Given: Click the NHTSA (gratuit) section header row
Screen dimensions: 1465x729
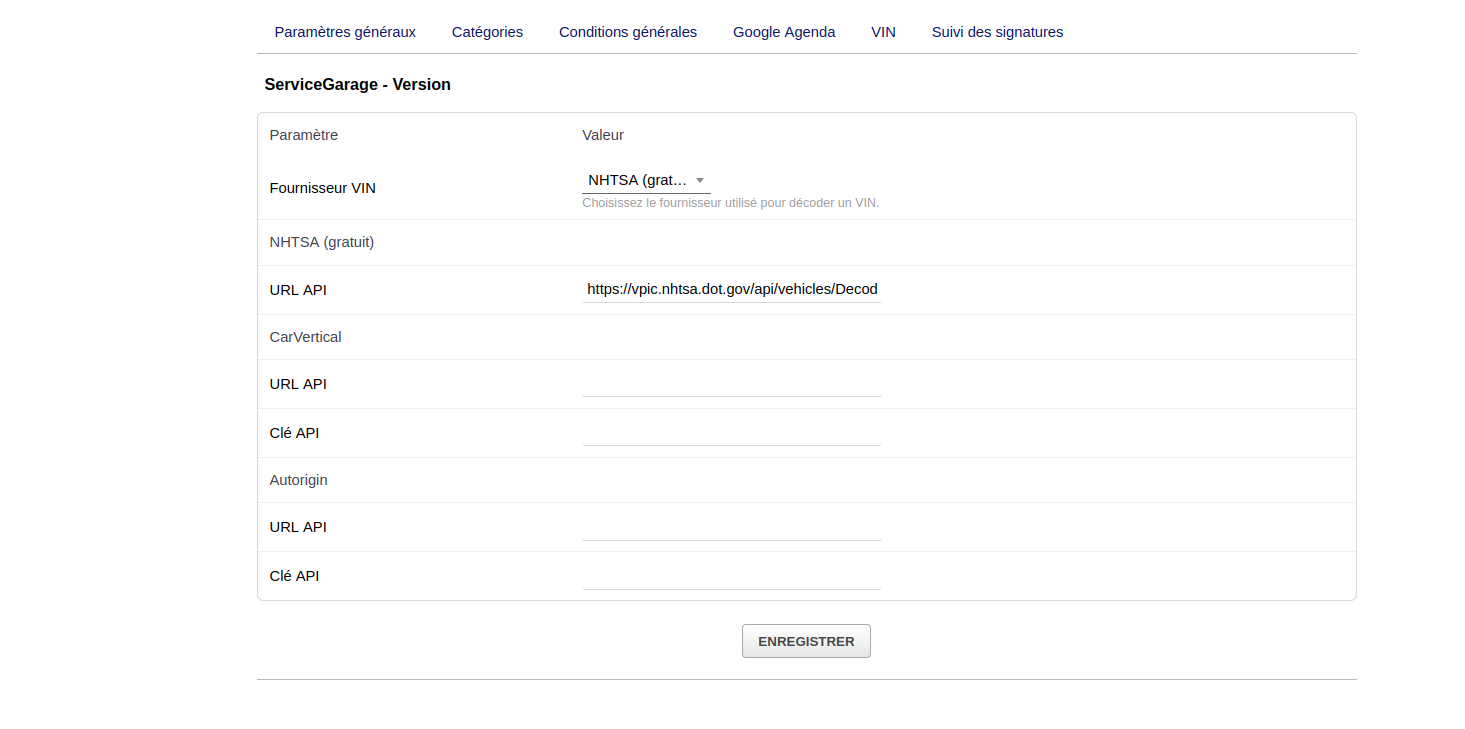Looking at the screenshot, I should click(321, 242).
